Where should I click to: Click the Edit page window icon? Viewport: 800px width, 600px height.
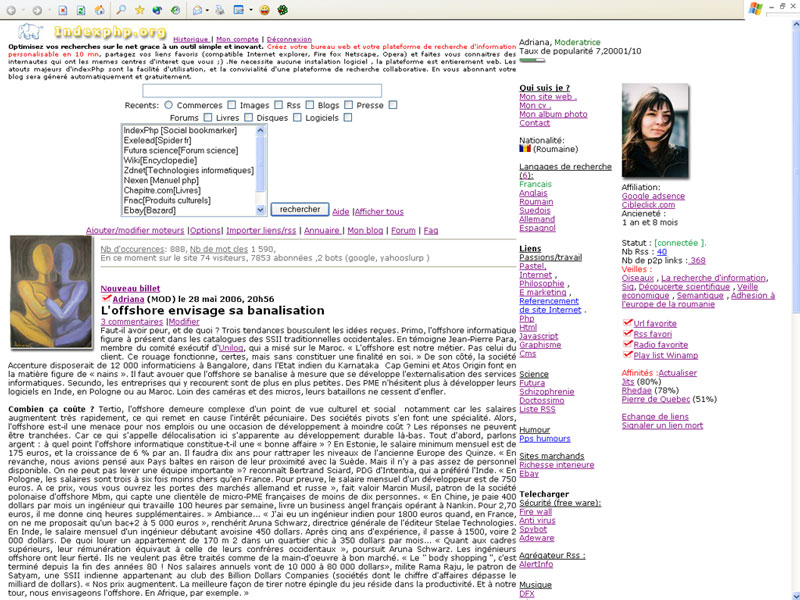coord(239,10)
